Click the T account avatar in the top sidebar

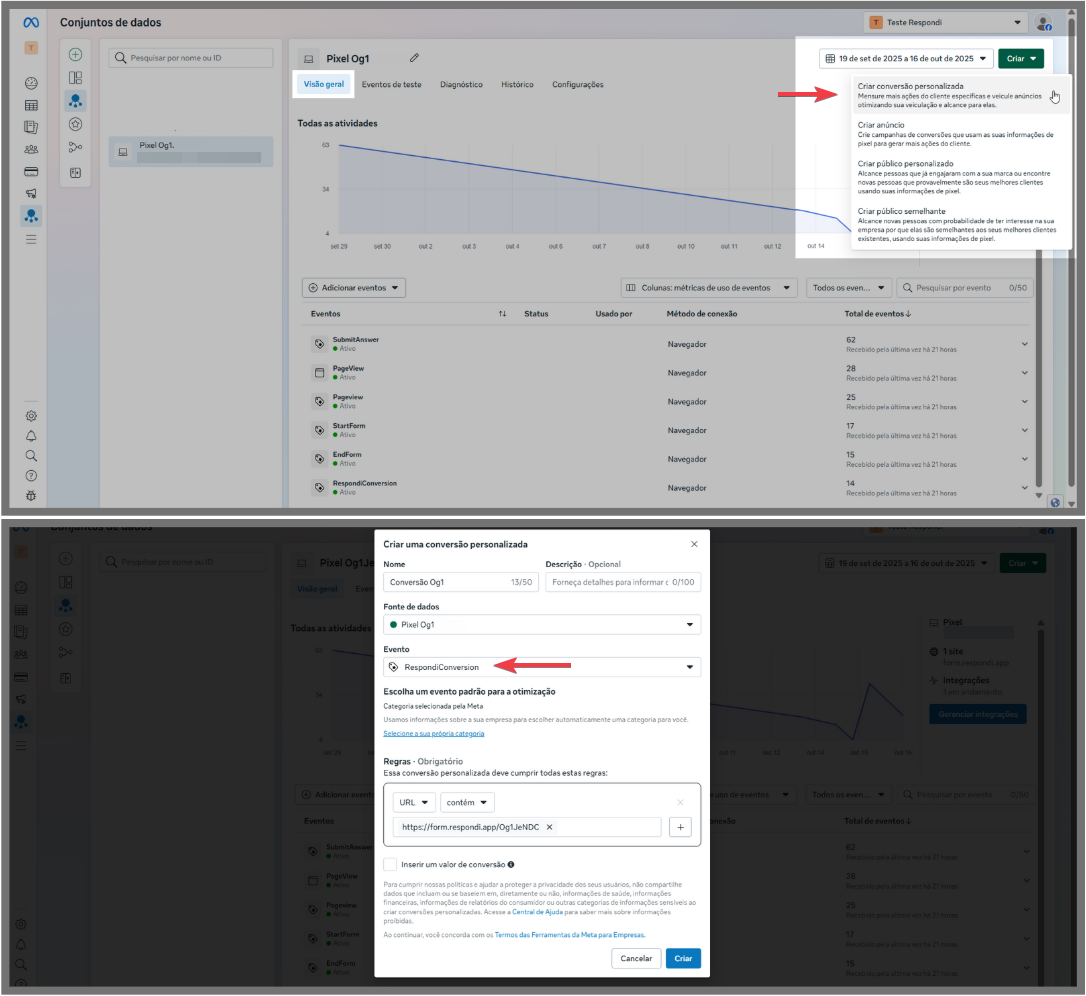point(31,48)
